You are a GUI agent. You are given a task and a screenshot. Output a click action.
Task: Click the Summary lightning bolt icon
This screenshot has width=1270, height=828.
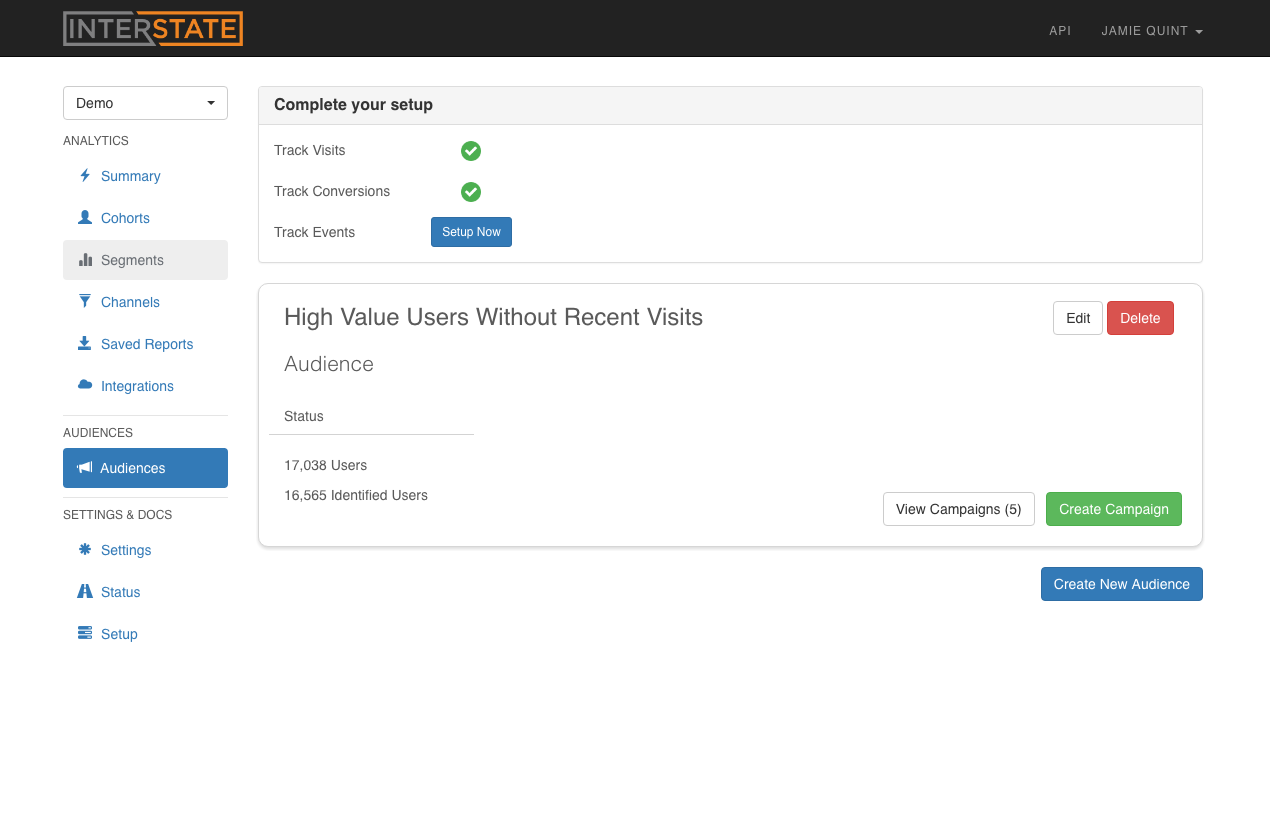tap(85, 176)
